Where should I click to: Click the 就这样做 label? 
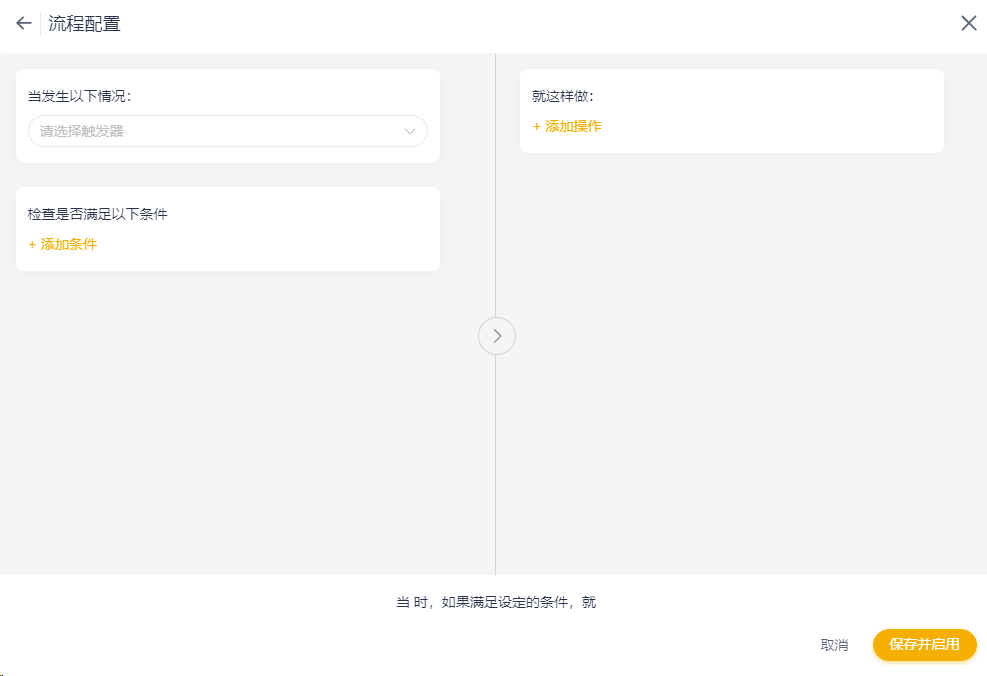tap(563, 96)
